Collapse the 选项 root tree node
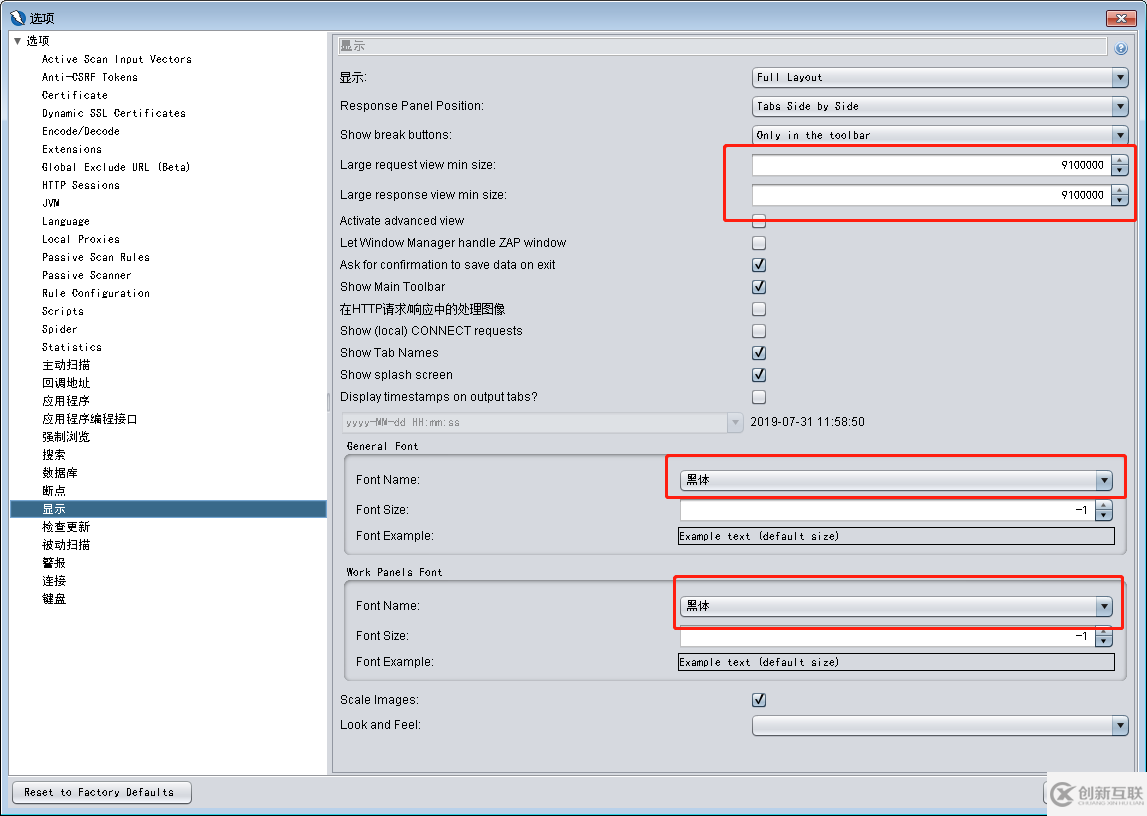Viewport: 1147px width, 816px height. (x=18, y=41)
